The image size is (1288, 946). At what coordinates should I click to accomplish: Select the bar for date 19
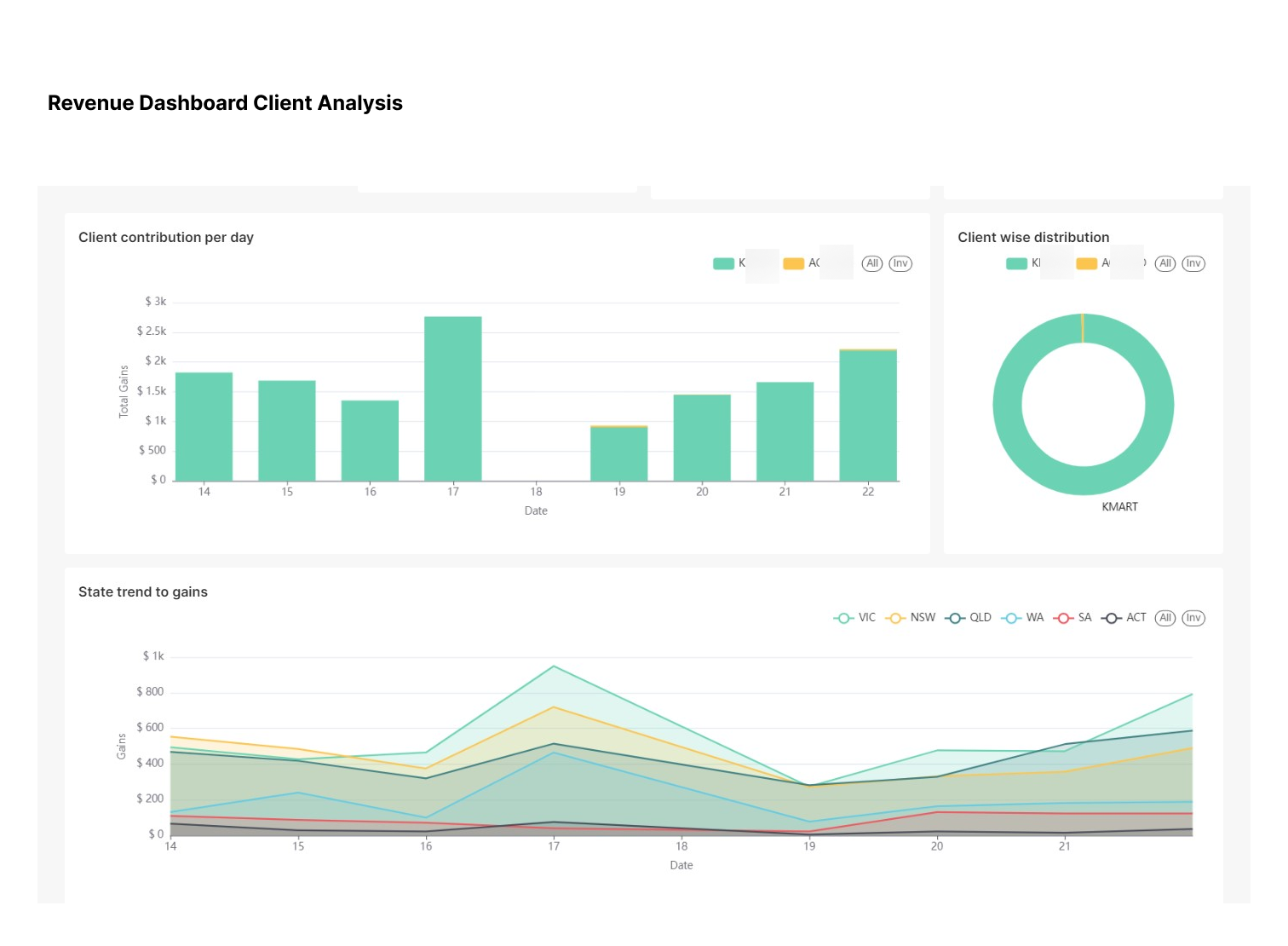coord(619,453)
